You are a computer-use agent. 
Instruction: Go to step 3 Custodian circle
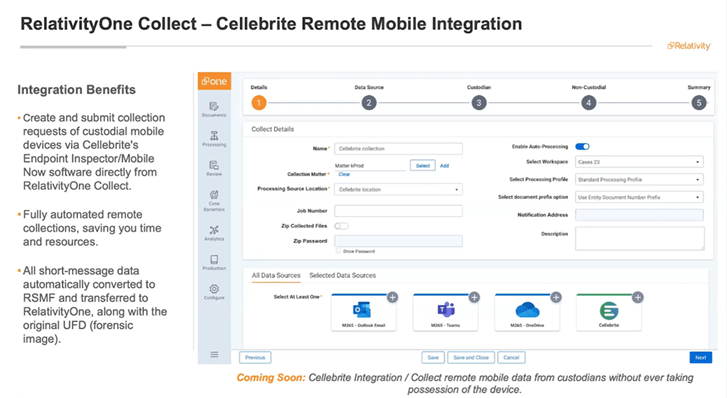[x=479, y=103]
